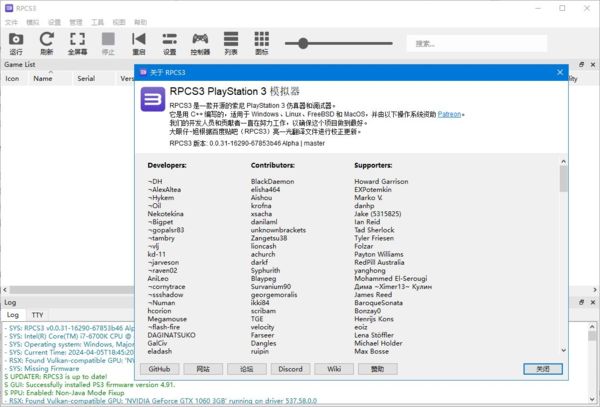
Task: Click the Wiki button
Action: tap(334, 368)
